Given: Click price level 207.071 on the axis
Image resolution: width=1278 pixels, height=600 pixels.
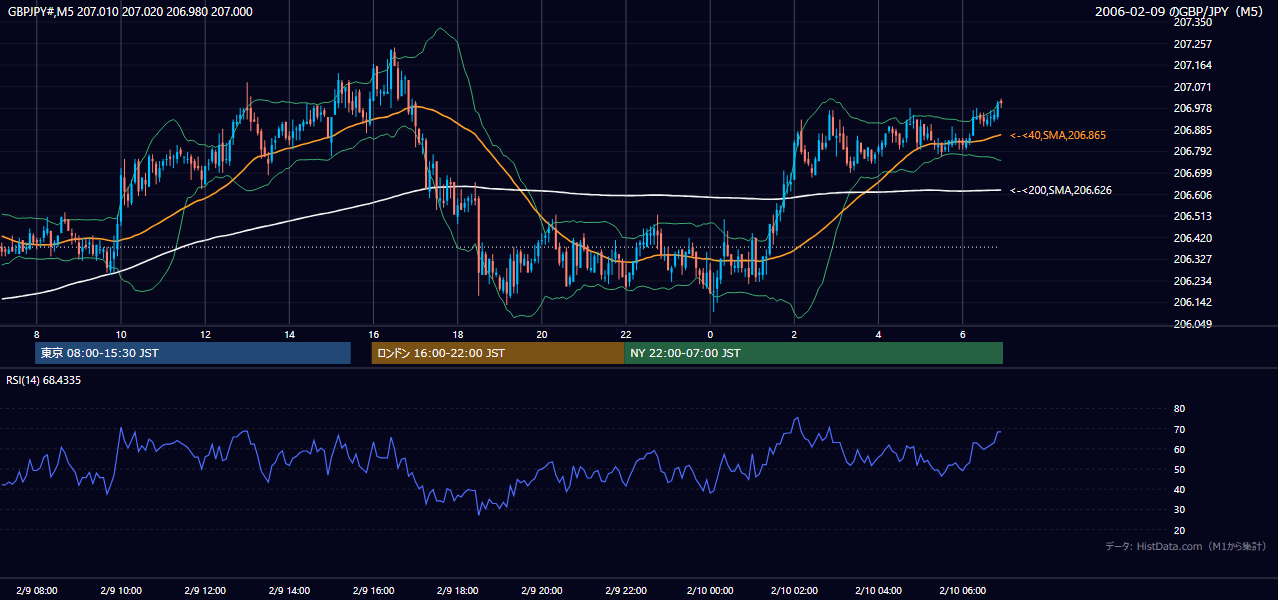Looking at the screenshot, I should (x=1192, y=87).
